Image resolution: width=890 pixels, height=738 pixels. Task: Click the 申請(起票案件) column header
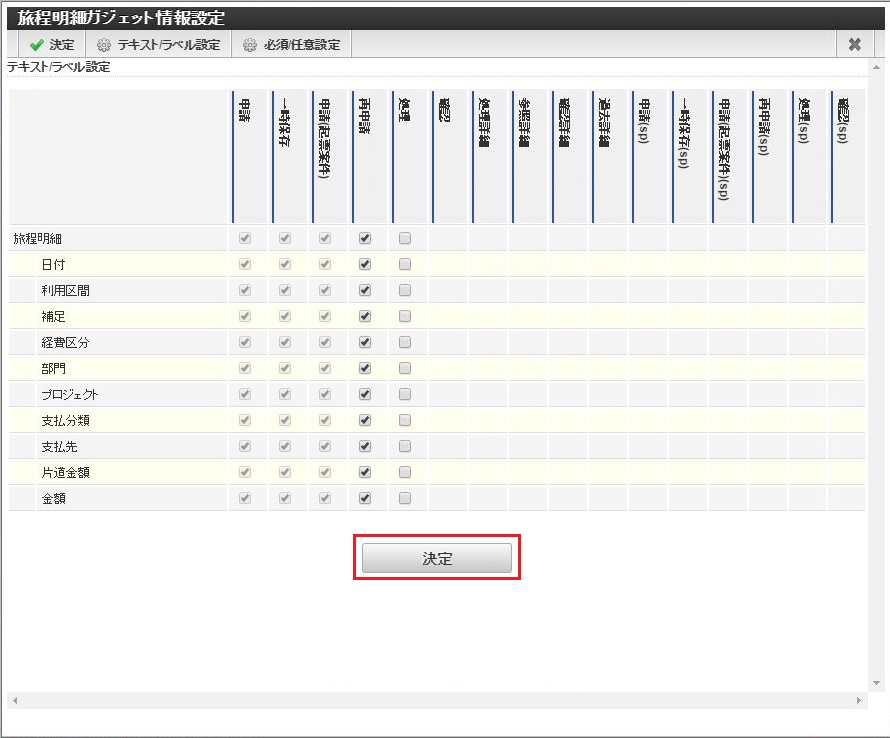tap(329, 156)
